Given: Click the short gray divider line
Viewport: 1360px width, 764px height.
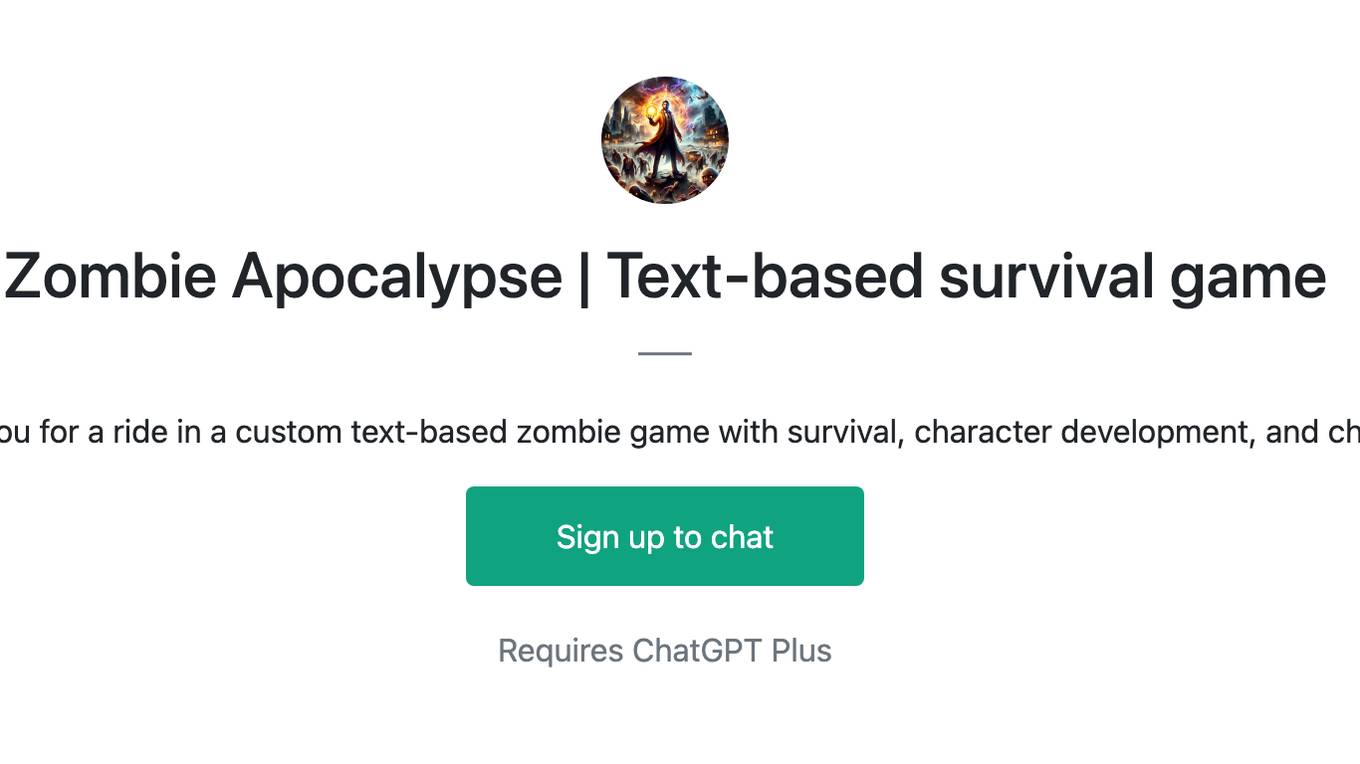Looking at the screenshot, I should pyautogui.click(x=665, y=353).
